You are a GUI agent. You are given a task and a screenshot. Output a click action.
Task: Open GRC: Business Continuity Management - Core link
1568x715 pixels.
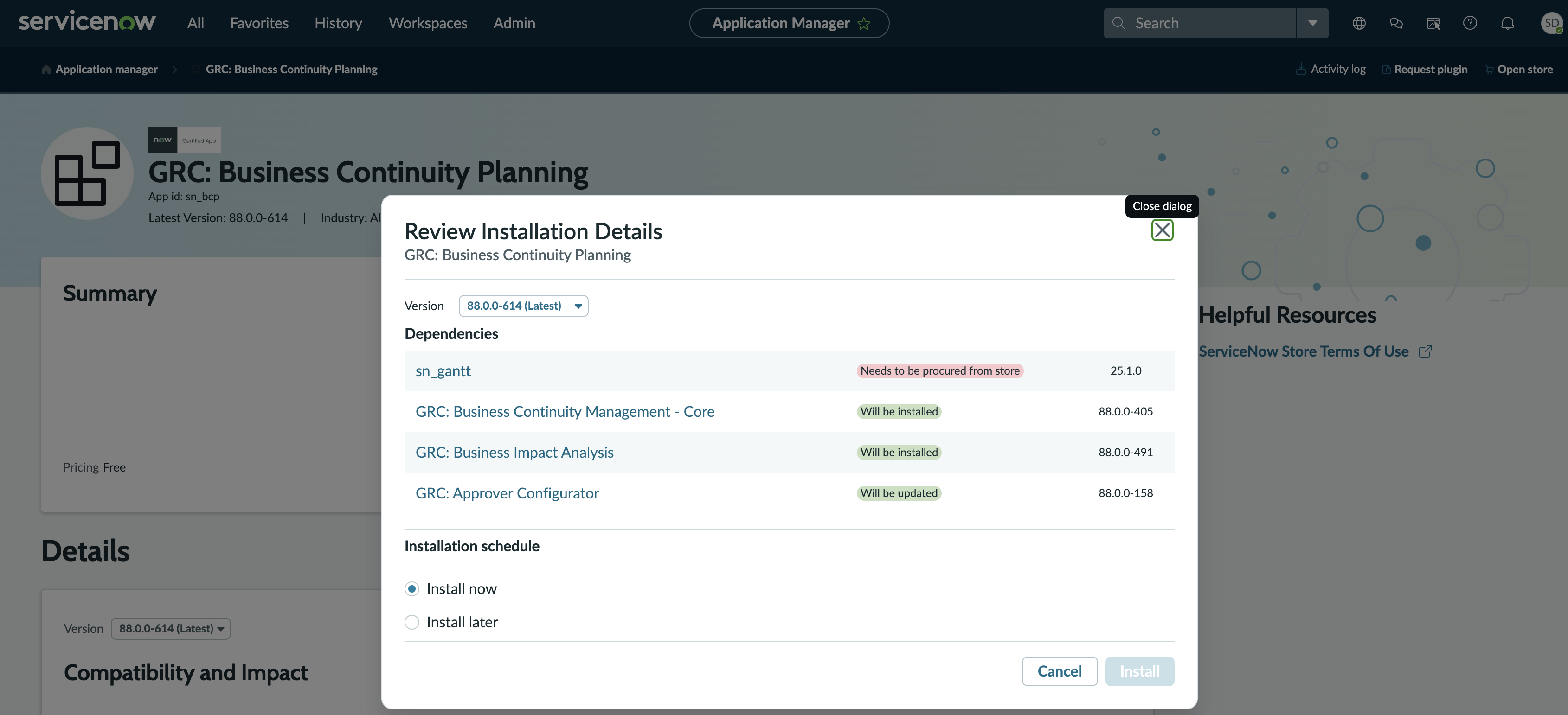click(x=564, y=411)
